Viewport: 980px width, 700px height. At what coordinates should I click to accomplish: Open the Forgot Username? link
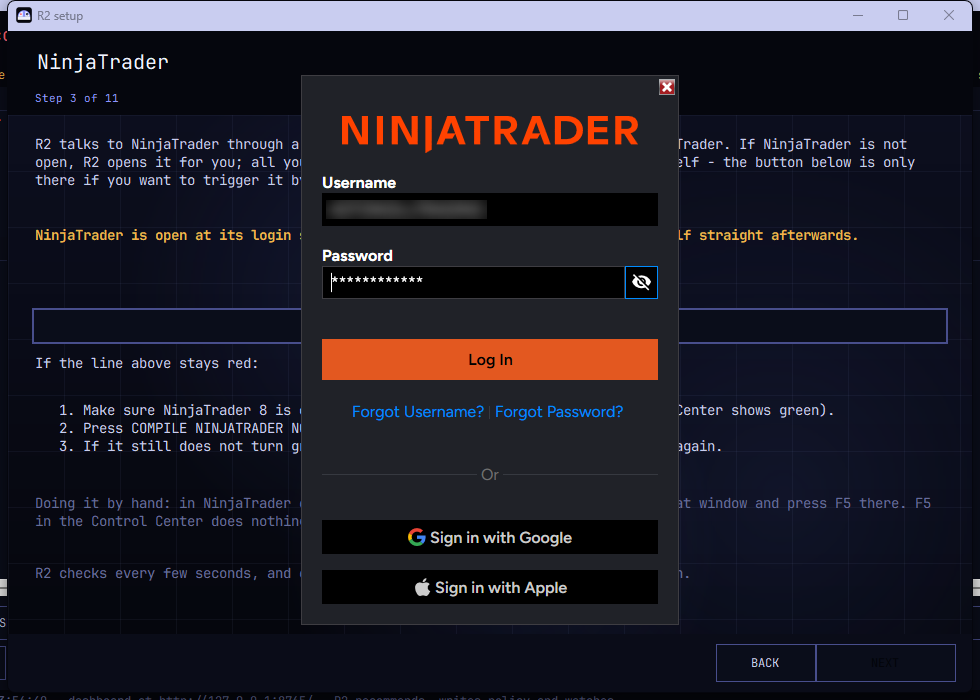click(418, 412)
